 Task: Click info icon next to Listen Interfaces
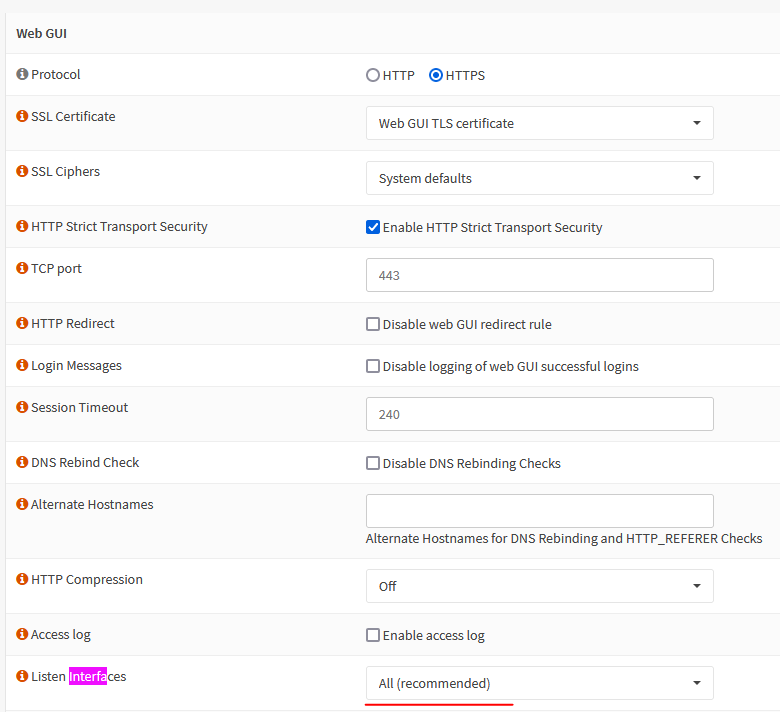click(x=22, y=677)
